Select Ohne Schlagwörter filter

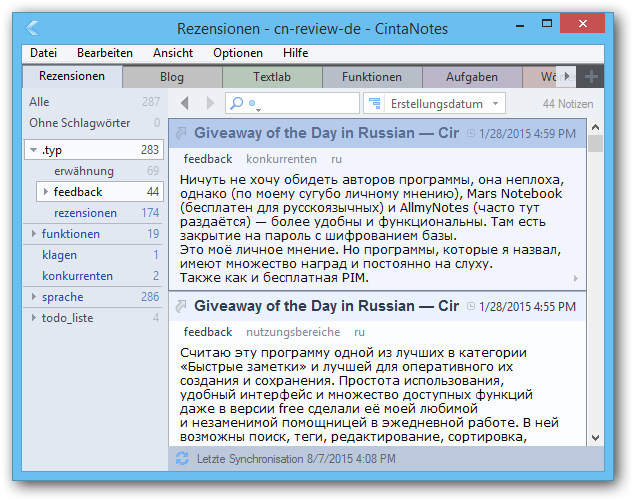click(x=94, y=123)
